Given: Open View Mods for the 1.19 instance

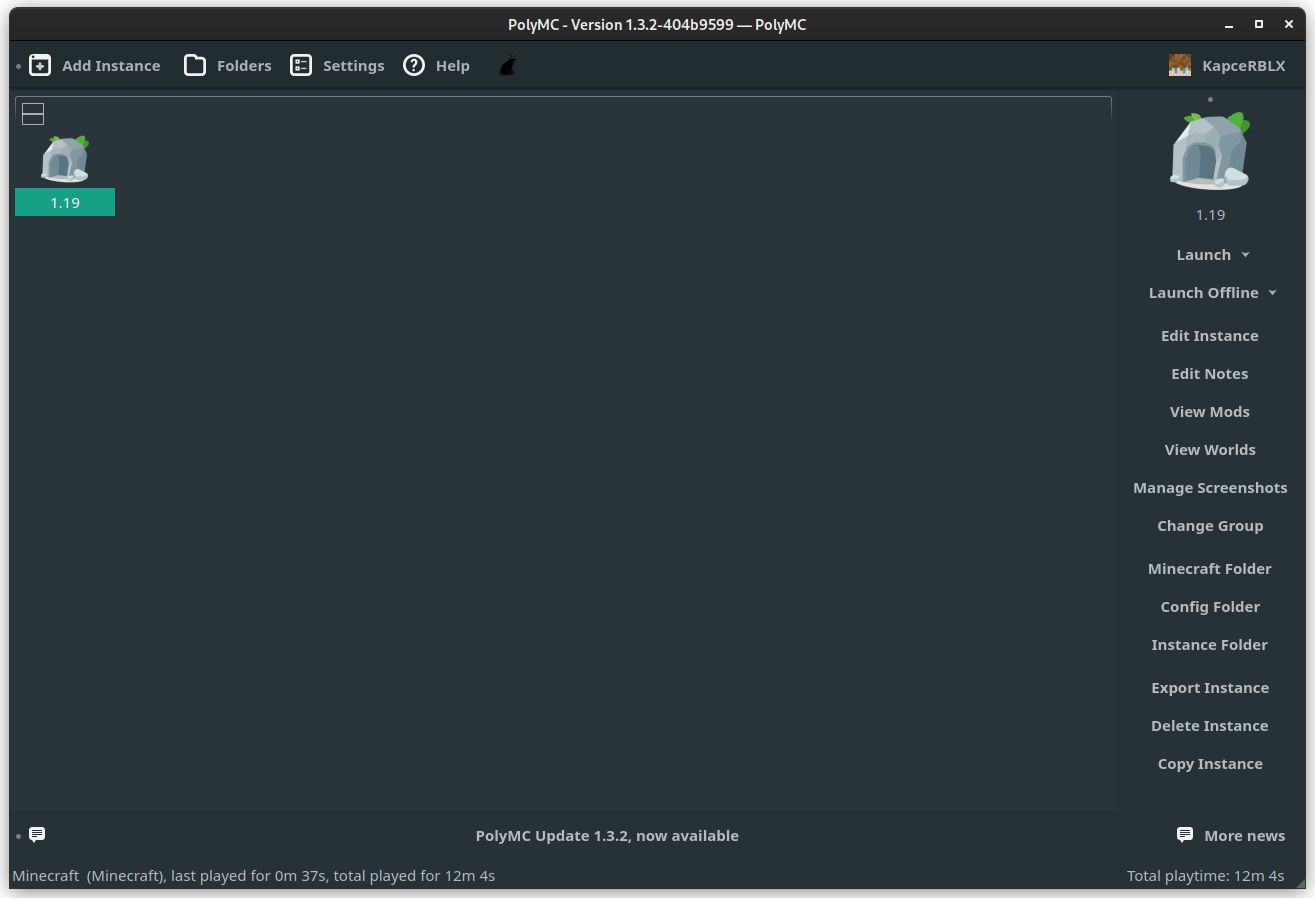Looking at the screenshot, I should [1209, 411].
